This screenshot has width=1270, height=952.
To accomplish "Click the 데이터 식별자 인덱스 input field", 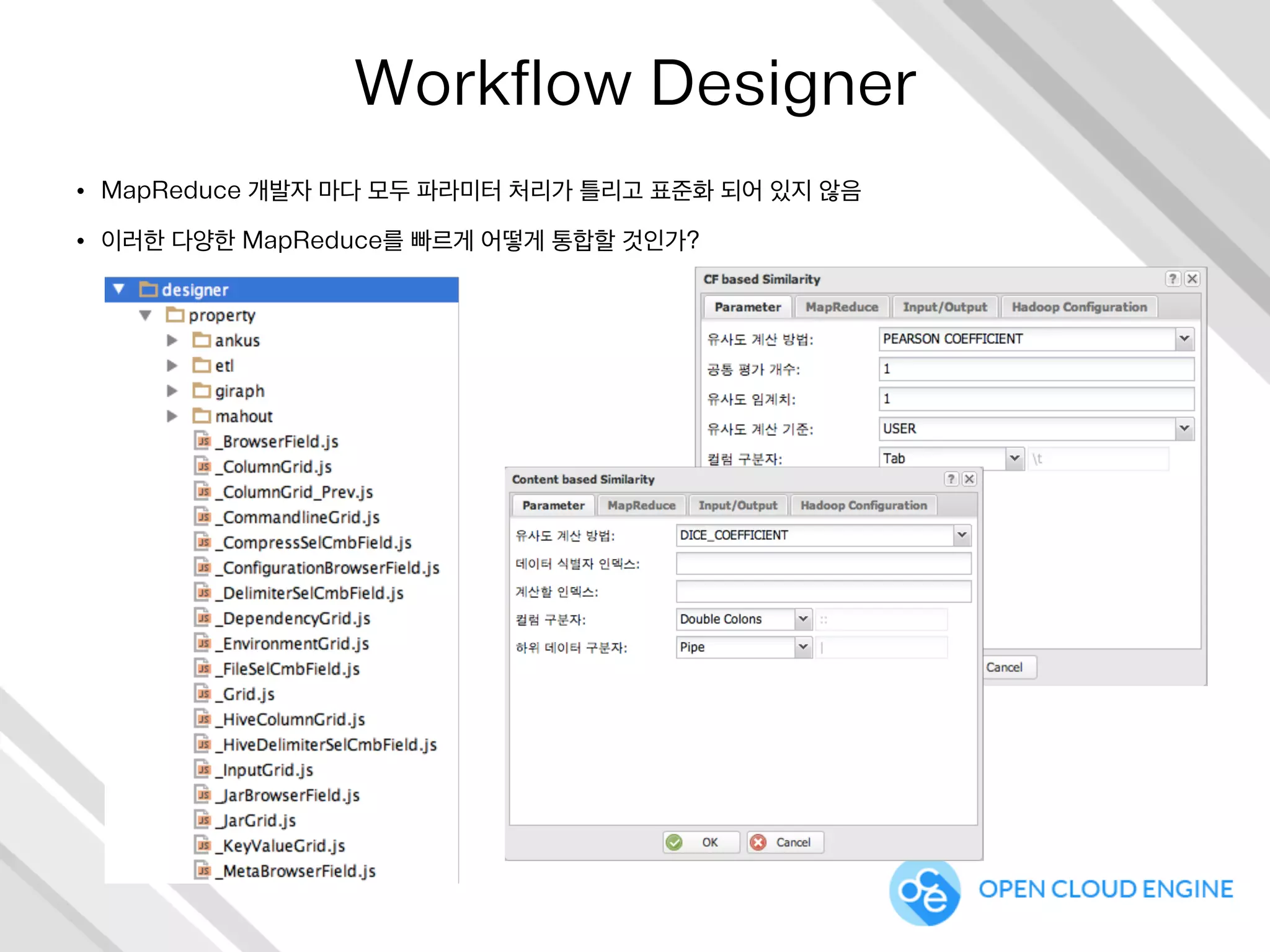I will (x=823, y=563).
